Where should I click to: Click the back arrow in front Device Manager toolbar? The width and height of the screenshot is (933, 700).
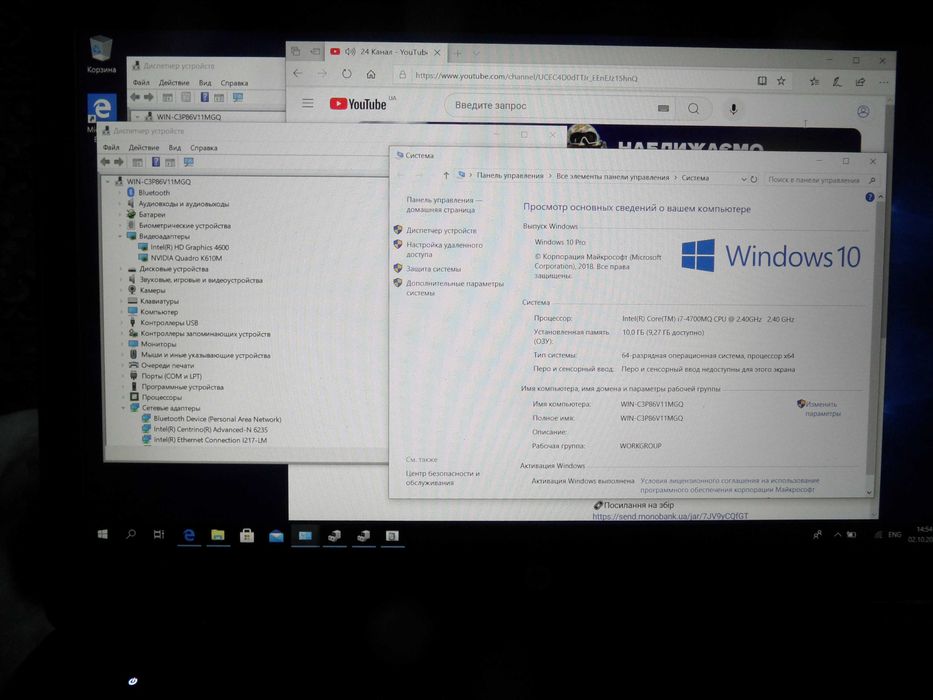(x=105, y=162)
